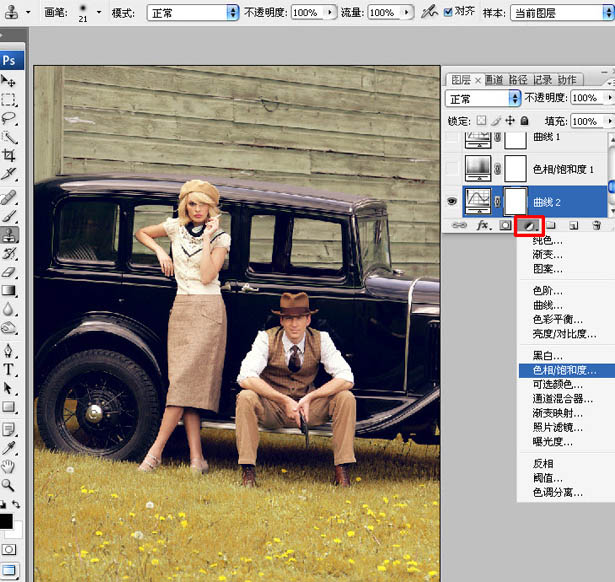Select the Hand tool

(9, 465)
